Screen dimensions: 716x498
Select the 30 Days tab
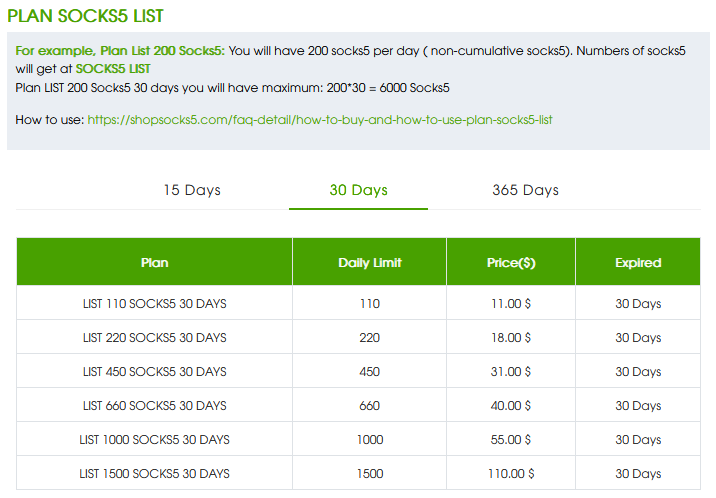click(358, 190)
